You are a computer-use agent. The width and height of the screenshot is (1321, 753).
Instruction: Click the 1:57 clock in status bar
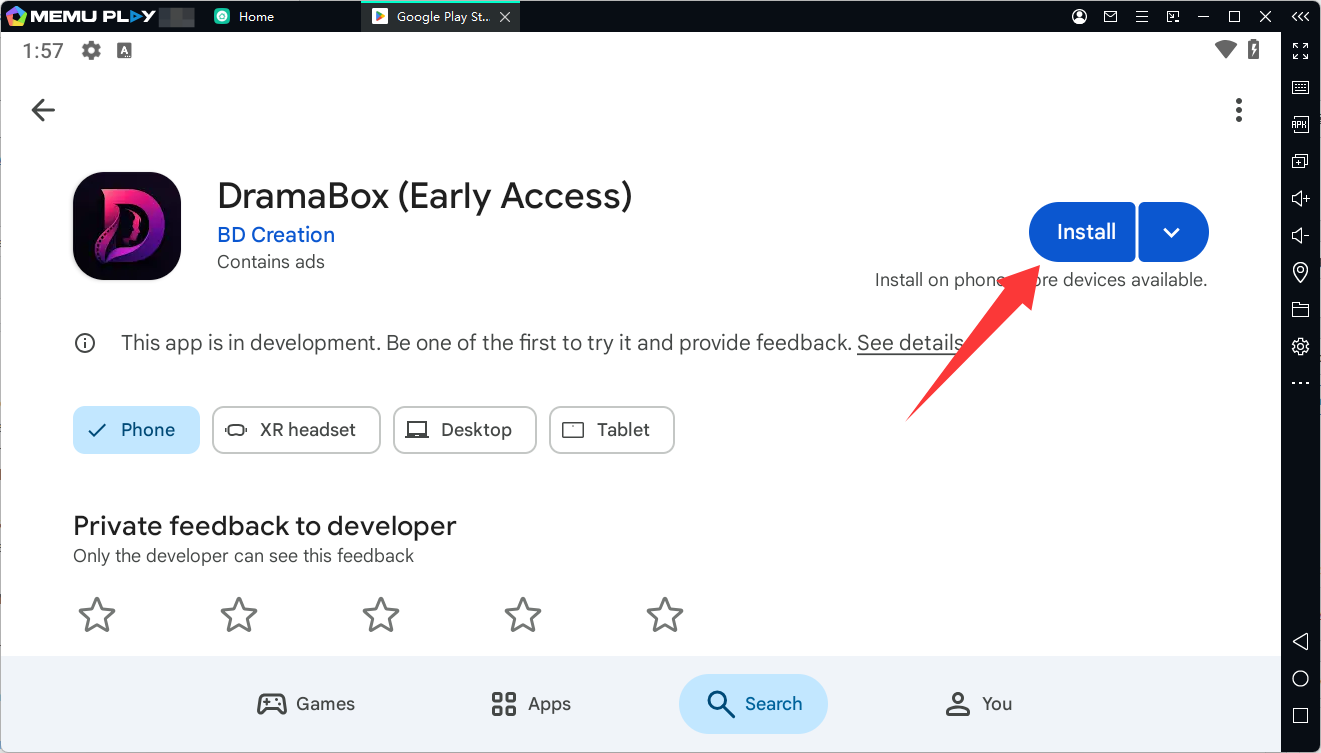tap(44, 51)
